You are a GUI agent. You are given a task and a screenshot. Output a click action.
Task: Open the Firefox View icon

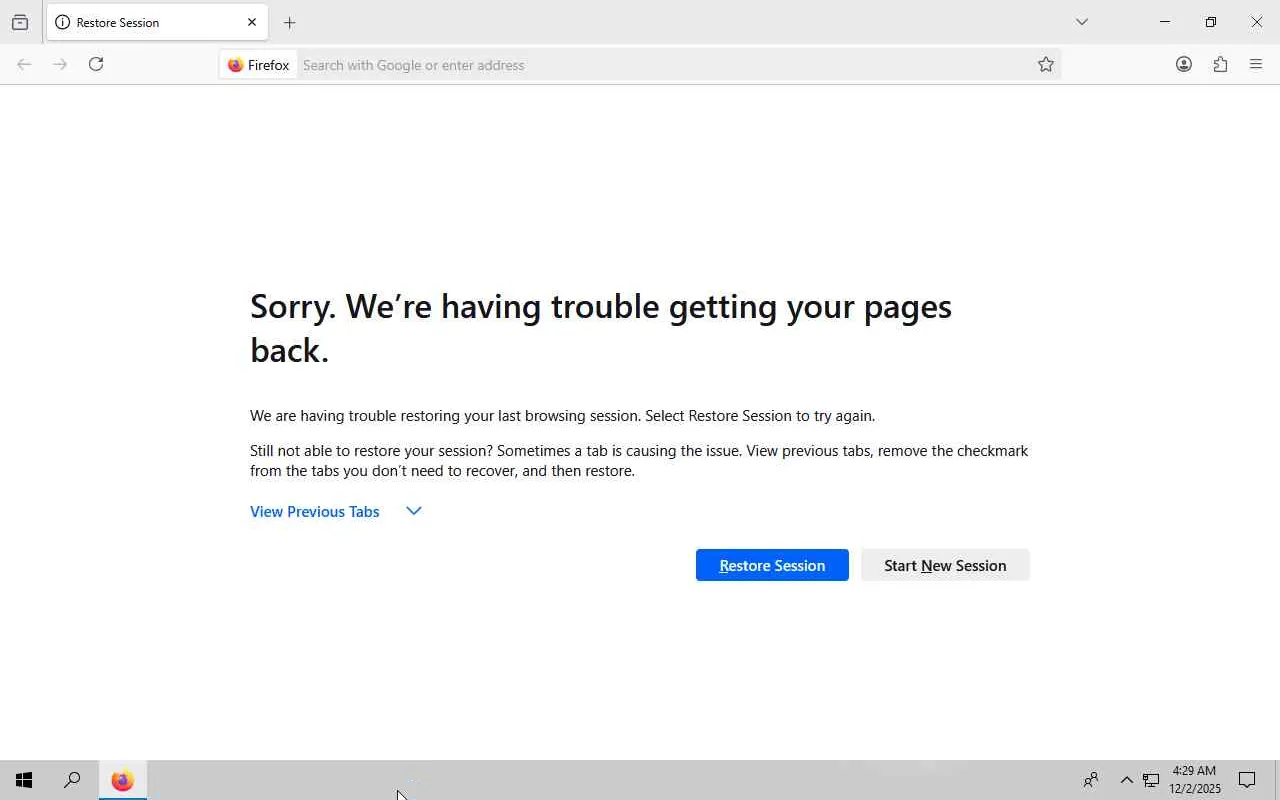click(20, 22)
